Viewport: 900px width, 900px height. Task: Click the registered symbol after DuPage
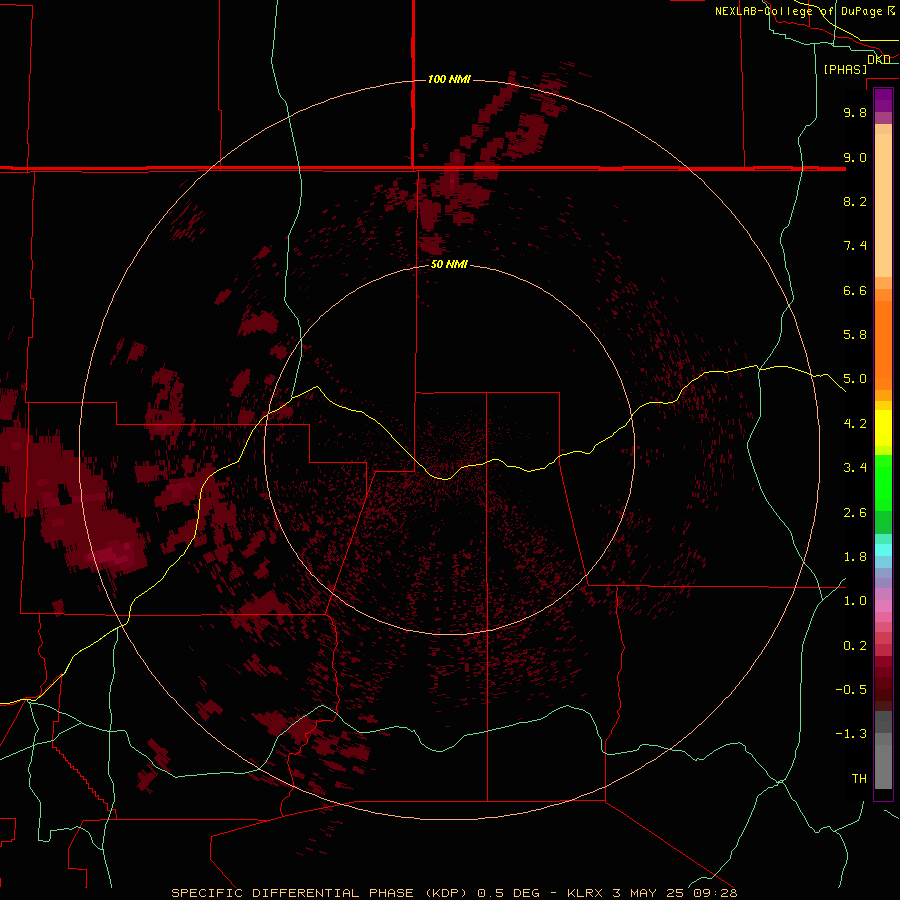point(891,10)
